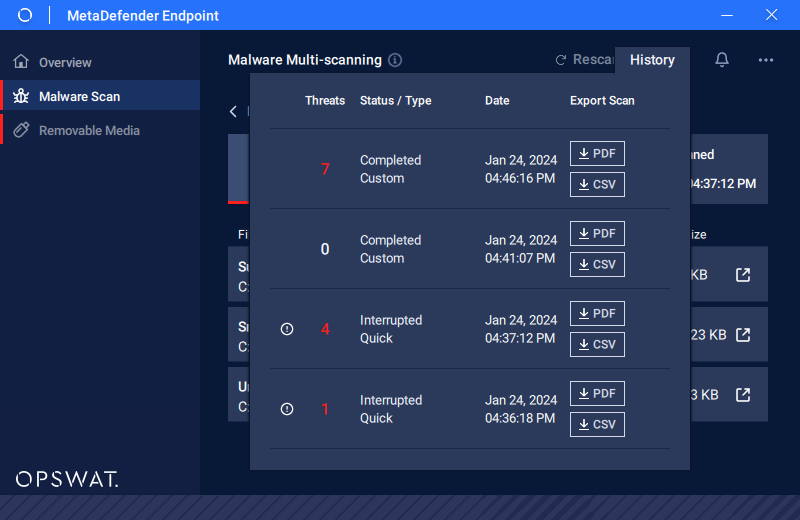Click the Status / Type column header
Screen dimensions: 800x520
[395, 101]
